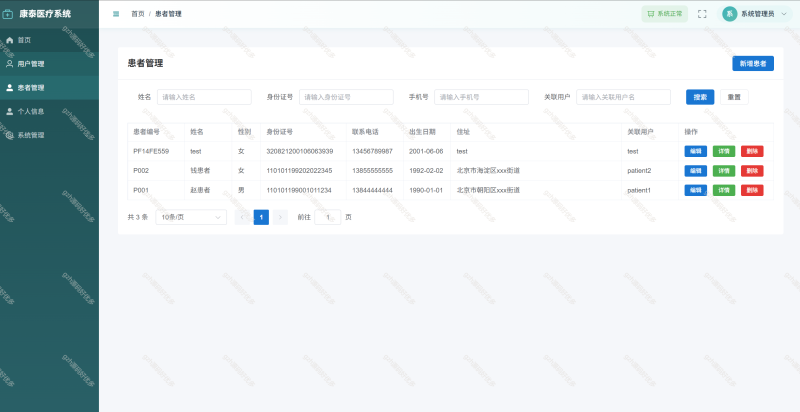Open 首页 in the sidebar
The height and width of the screenshot is (412, 800).
click(x=49, y=40)
